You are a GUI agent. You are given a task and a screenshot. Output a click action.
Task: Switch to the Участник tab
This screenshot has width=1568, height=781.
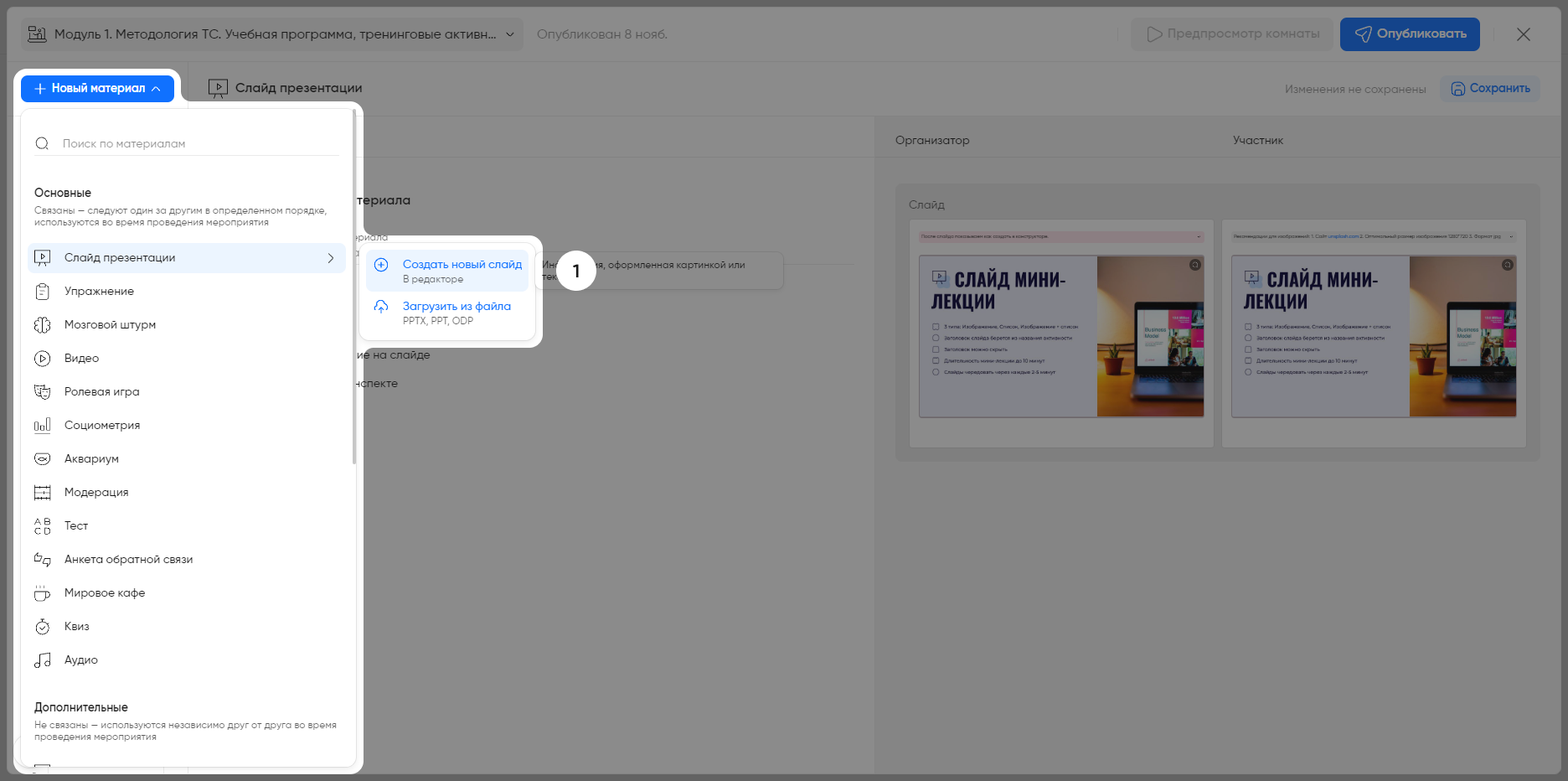click(1258, 140)
